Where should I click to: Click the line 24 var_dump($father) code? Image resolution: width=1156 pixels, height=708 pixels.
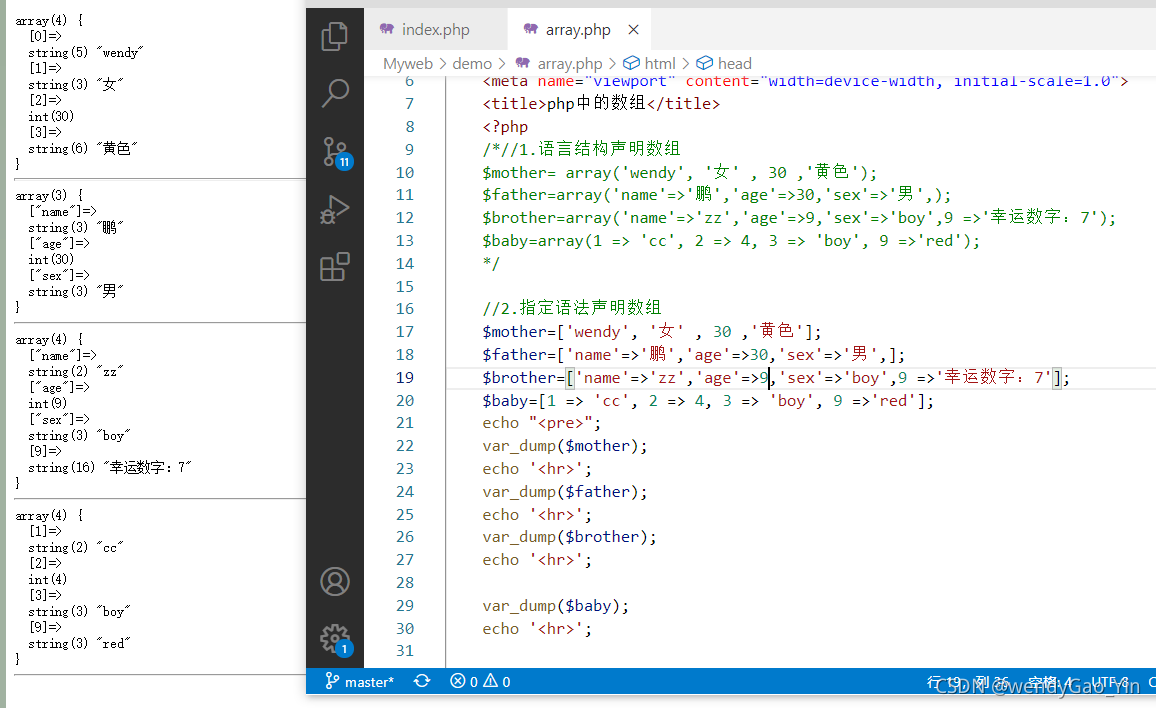[565, 492]
